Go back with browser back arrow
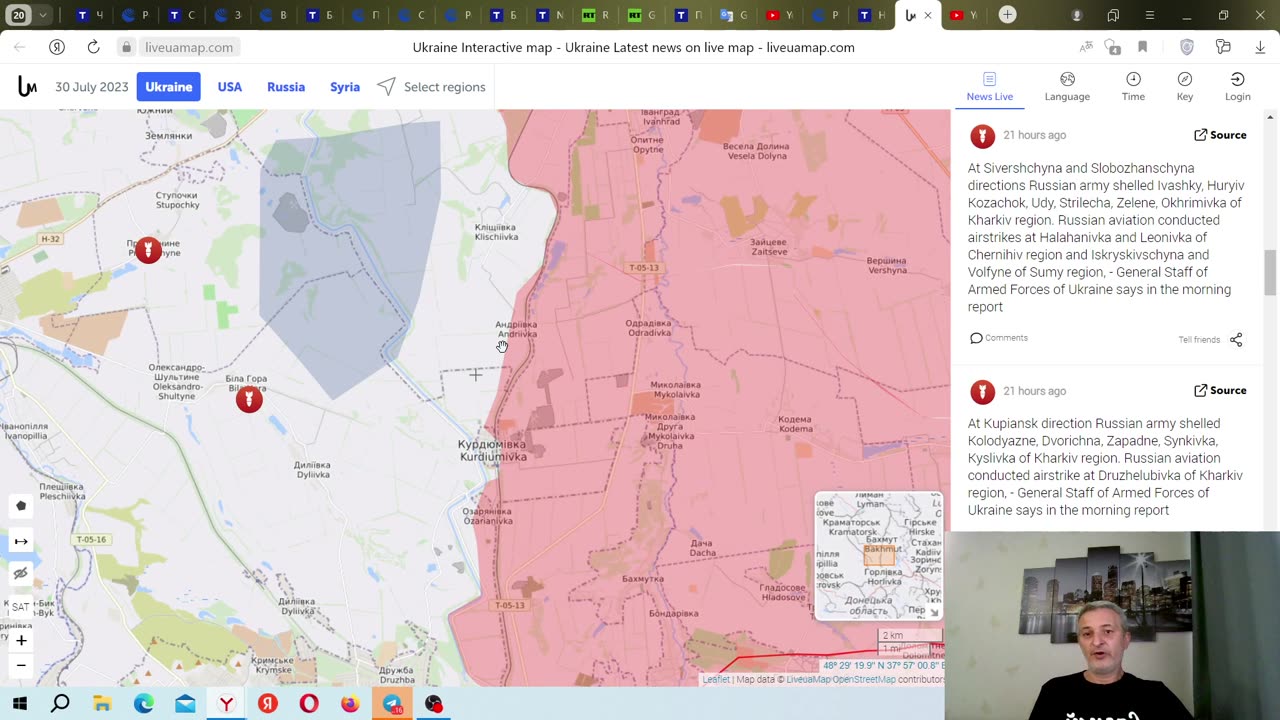Viewport: 1280px width, 720px height. [20, 47]
